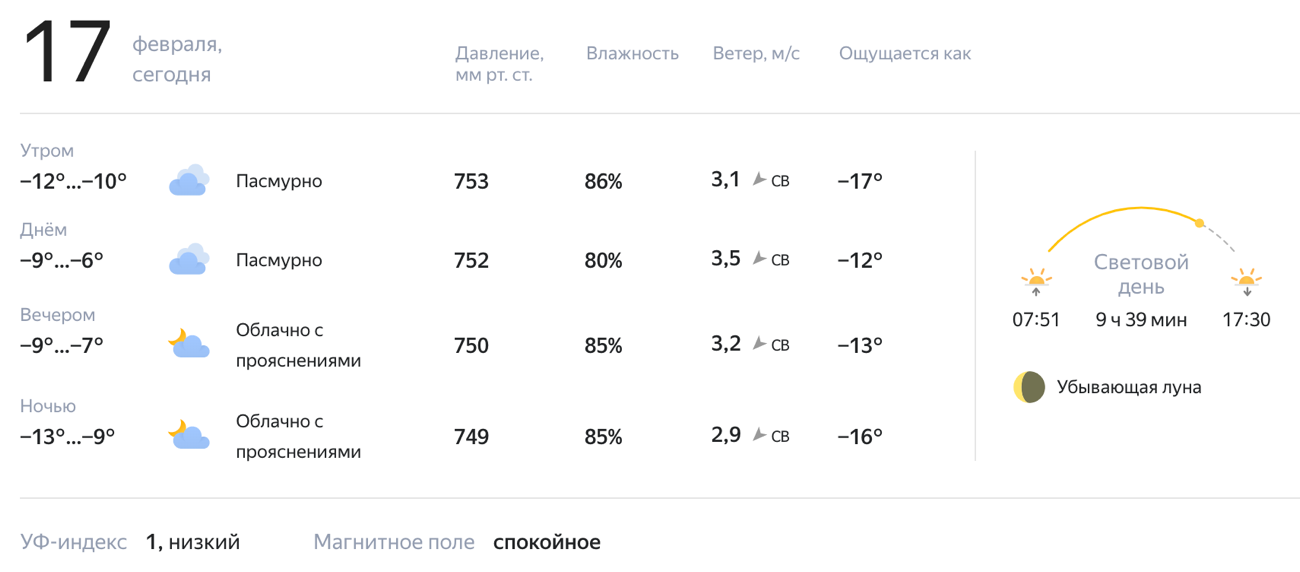1300x572 pixels.
Task: Click the Вечером forecast description text
Action: [297, 345]
